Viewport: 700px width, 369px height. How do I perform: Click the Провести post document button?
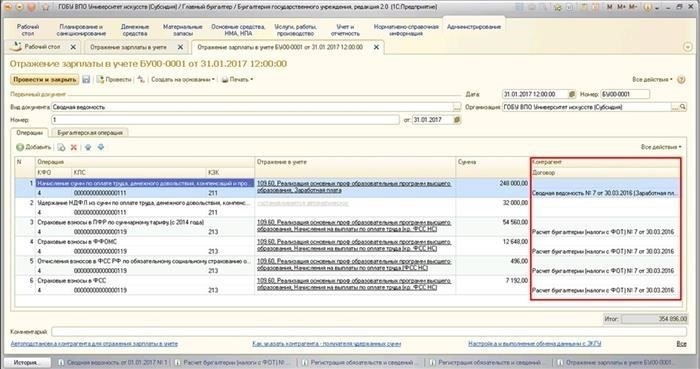114,79
